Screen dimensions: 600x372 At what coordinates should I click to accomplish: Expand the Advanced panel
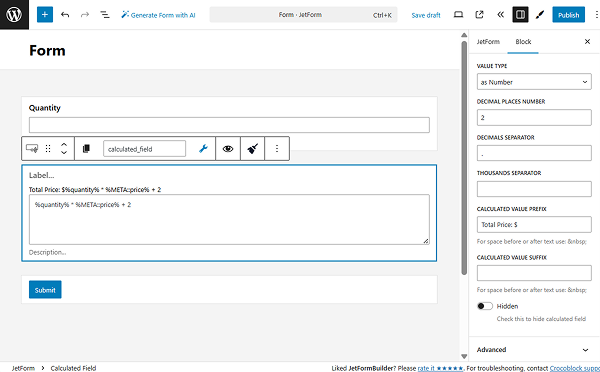pos(534,349)
